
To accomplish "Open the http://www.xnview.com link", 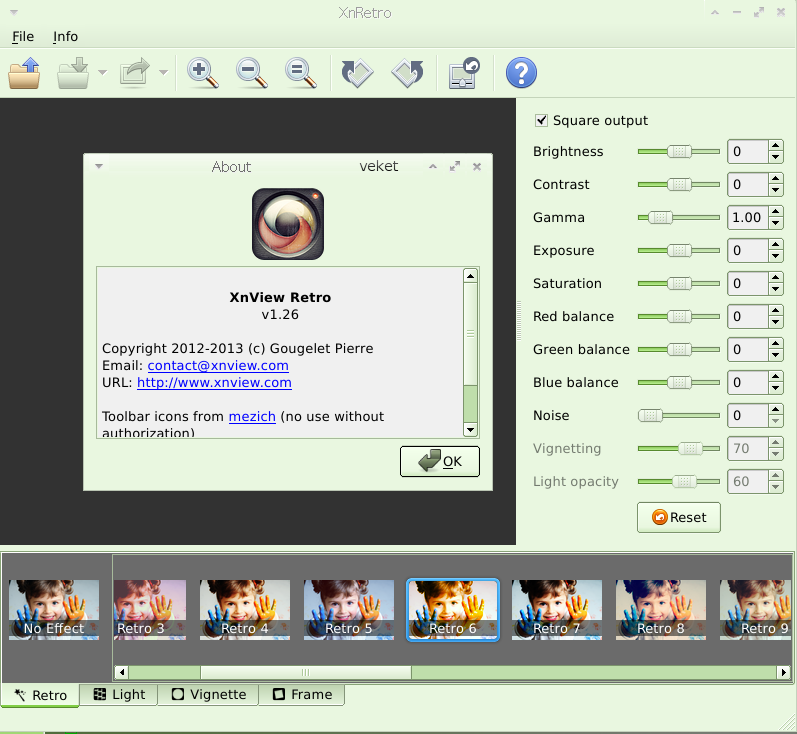I will click(x=214, y=382).
